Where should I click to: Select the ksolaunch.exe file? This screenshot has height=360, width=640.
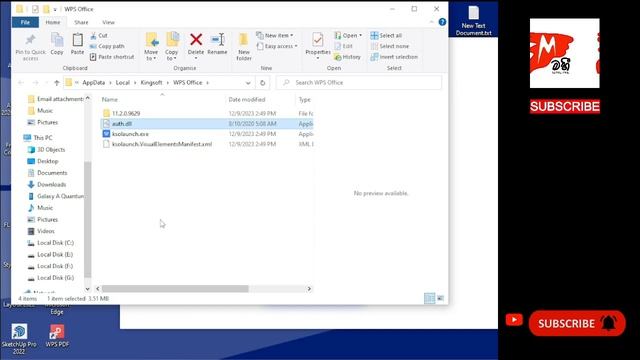pyautogui.click(x=130, y=134)
